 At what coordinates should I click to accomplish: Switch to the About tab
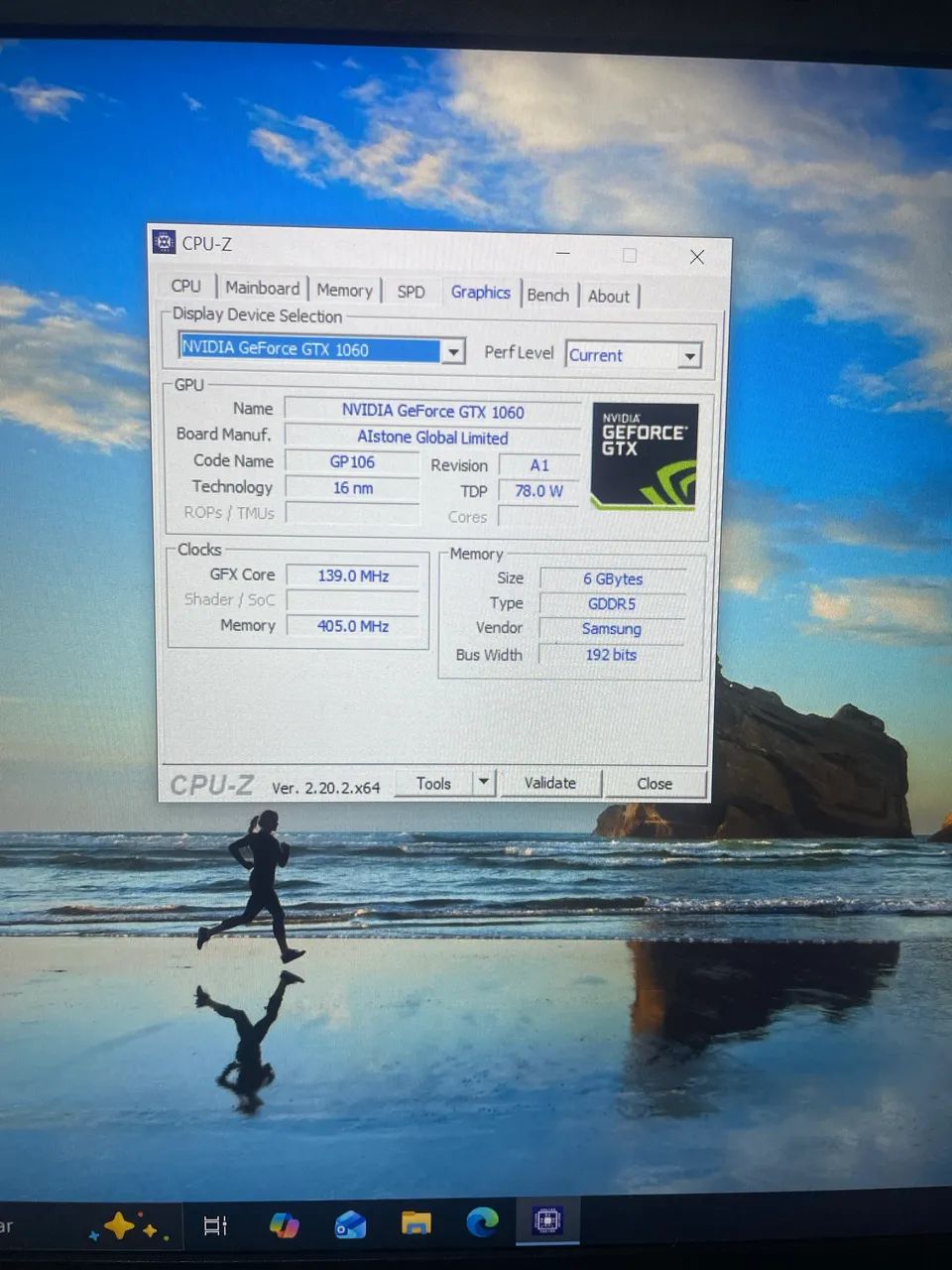pos(608,296)
